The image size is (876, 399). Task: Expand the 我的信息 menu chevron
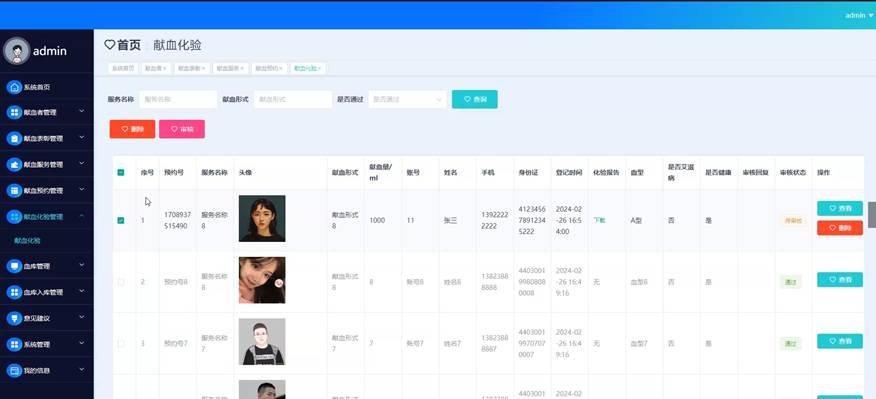[x=82, y=369]
